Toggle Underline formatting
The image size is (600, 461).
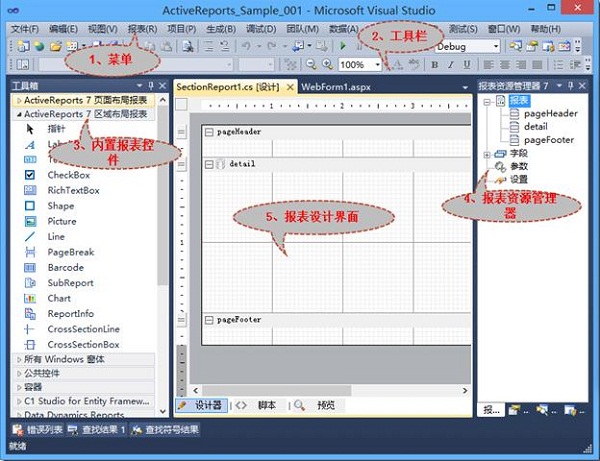click(467, 65)
